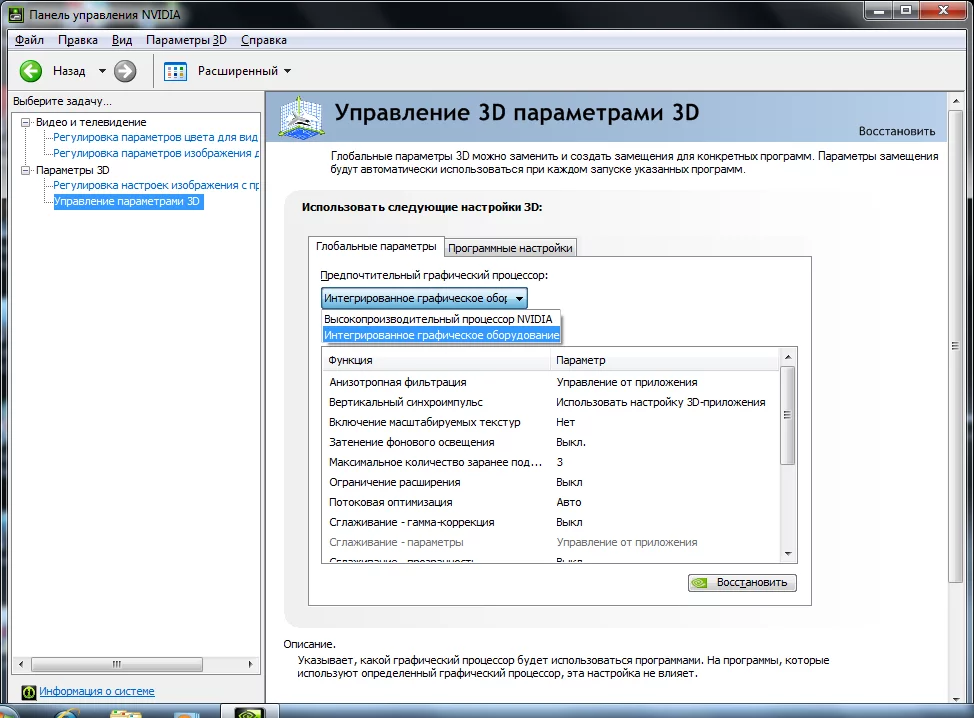Click the settings list vertical scrollbar thumb

click(788, 416)
